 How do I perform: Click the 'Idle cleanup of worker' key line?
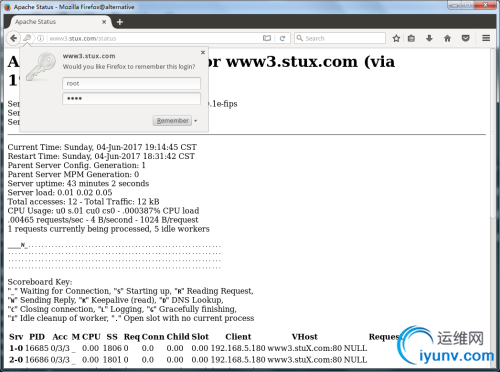click(x=131, y=318)
